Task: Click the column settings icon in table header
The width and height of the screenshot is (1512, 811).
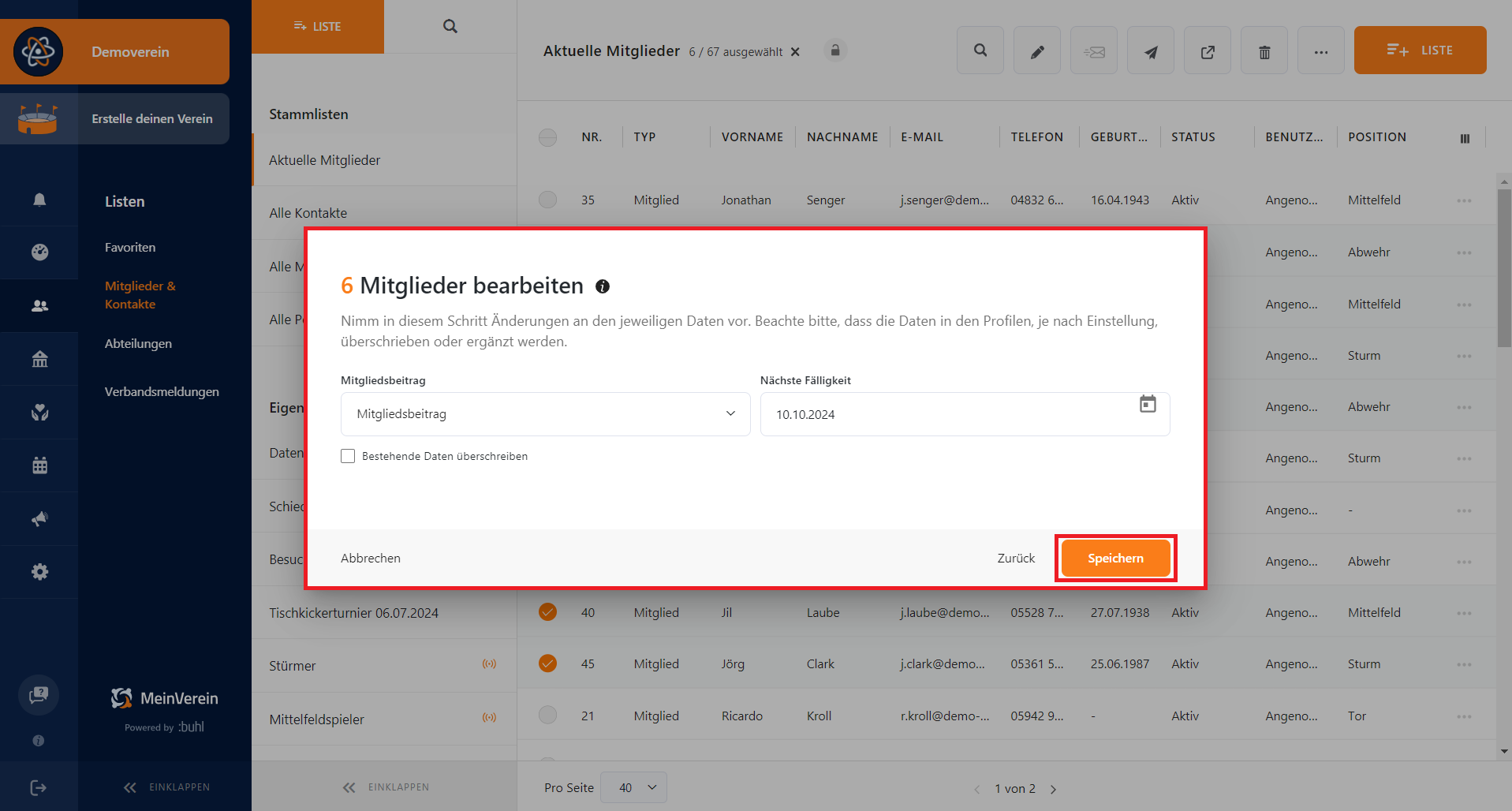Action: 1465,138
